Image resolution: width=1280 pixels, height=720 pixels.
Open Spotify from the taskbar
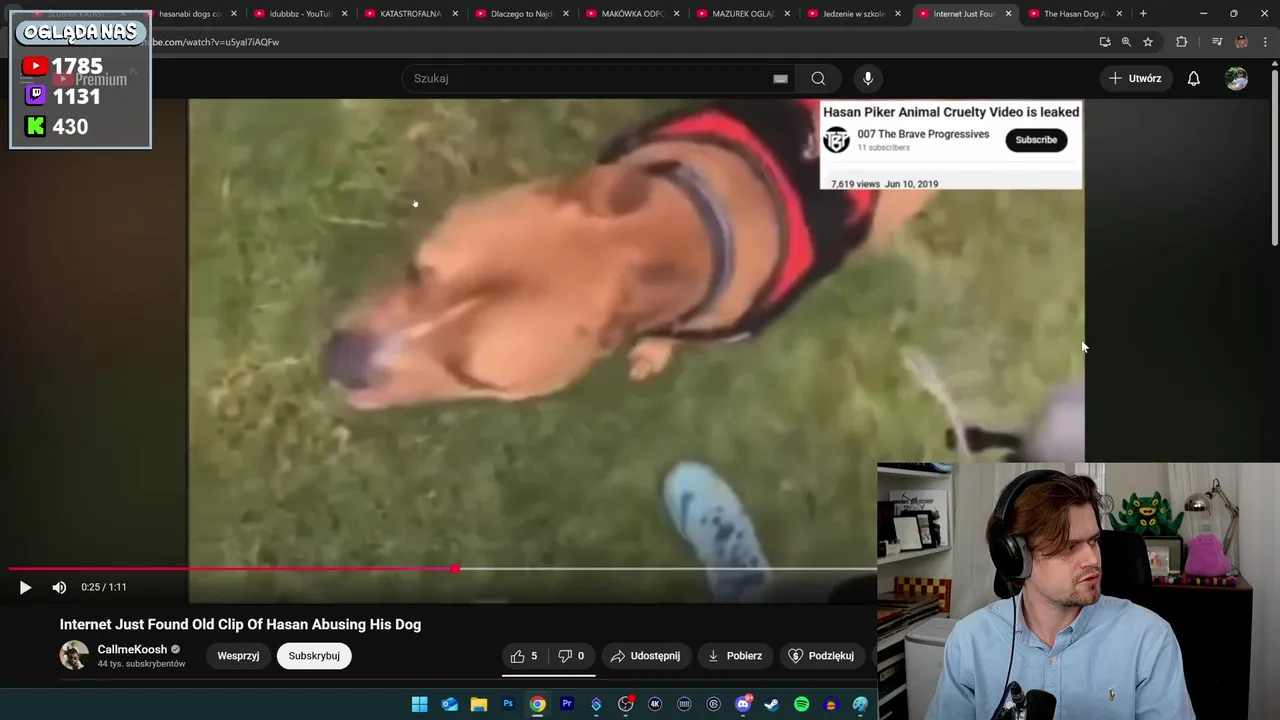(801, 705)
